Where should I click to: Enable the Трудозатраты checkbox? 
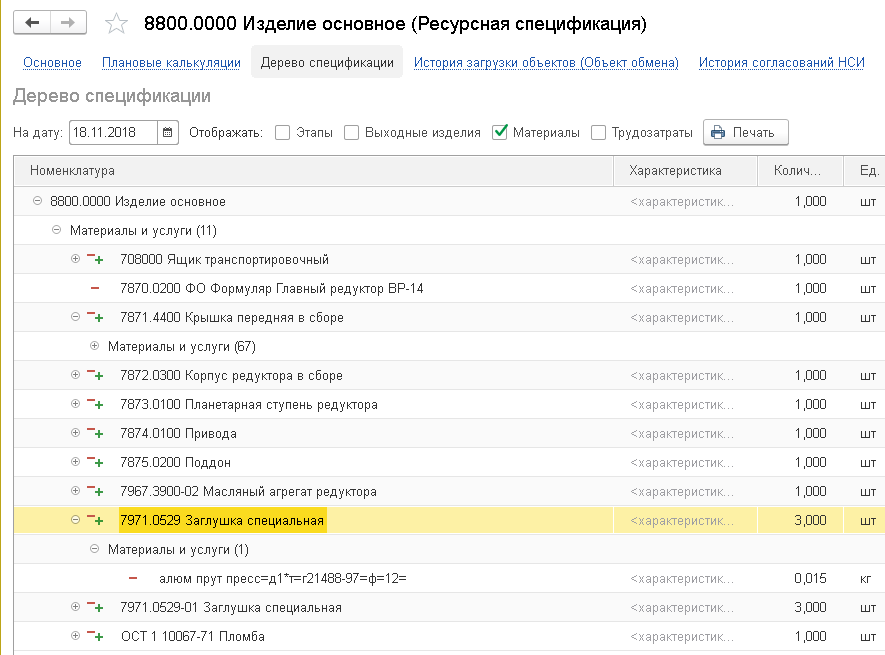click(598, 132)
